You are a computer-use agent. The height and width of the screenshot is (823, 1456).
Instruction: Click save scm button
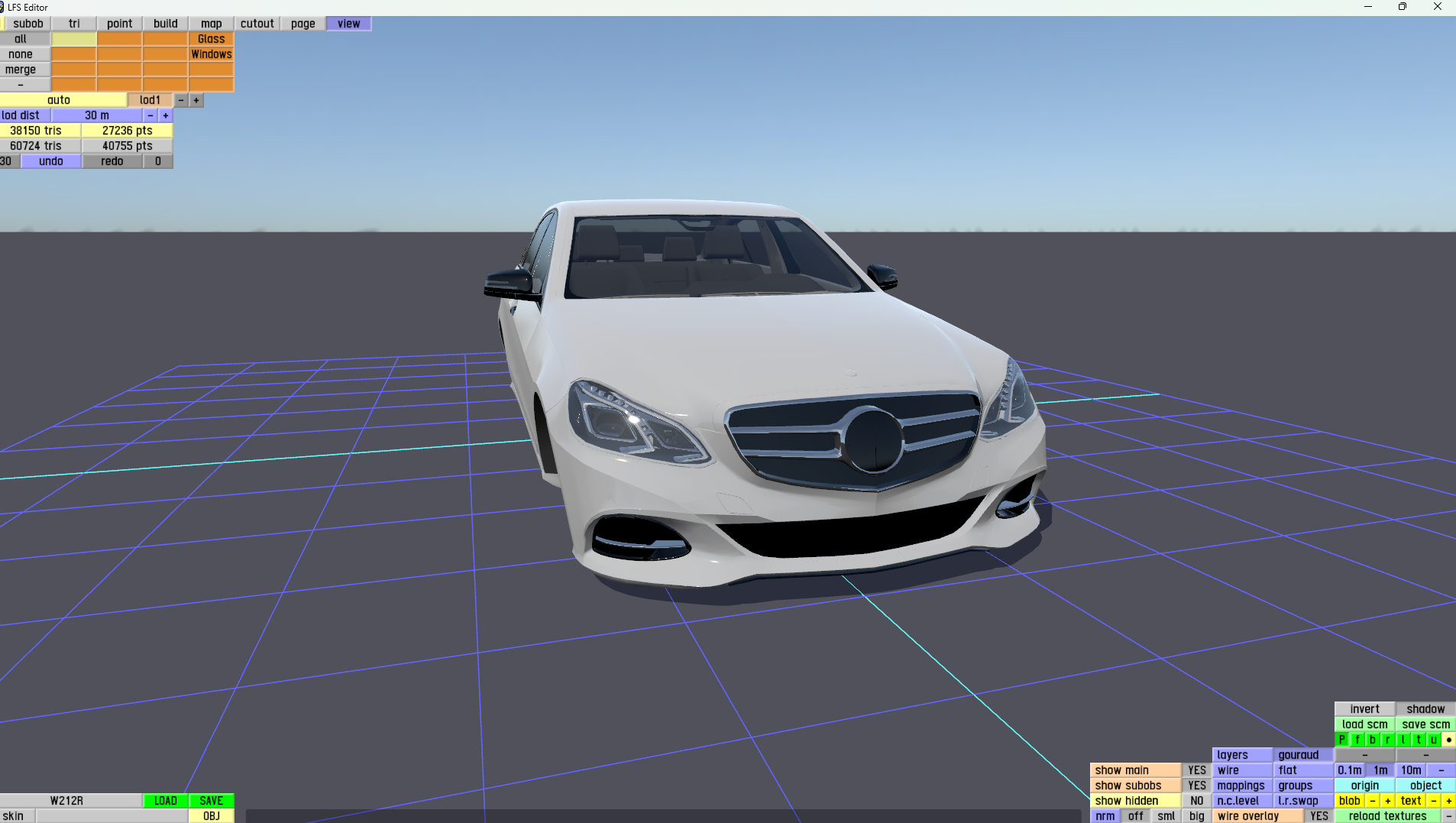click(1426, 724)
